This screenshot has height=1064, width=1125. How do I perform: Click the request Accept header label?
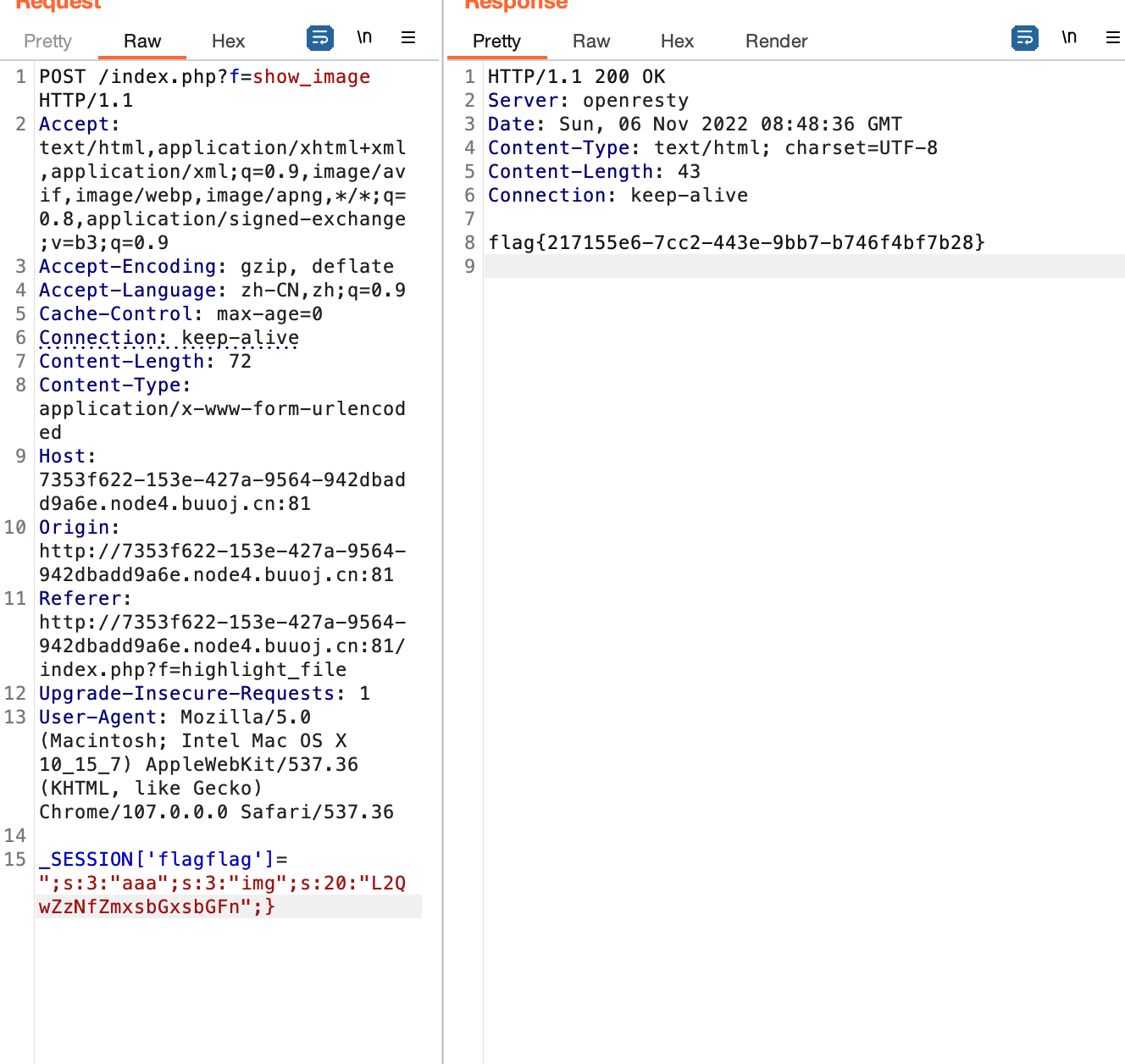80,124
